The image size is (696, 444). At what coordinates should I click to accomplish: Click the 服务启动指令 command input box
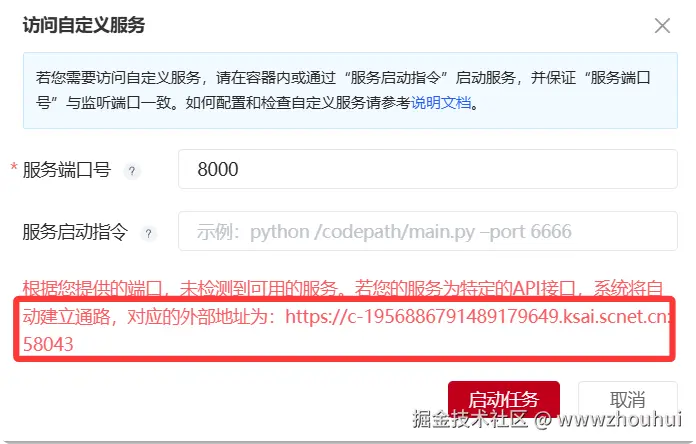coord(427,231)
